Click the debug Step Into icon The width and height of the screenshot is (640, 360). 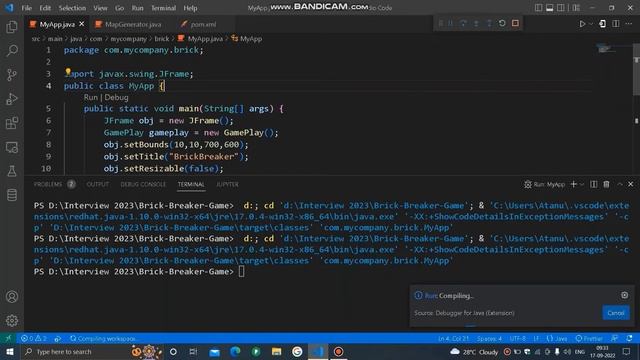coord(476,23)
